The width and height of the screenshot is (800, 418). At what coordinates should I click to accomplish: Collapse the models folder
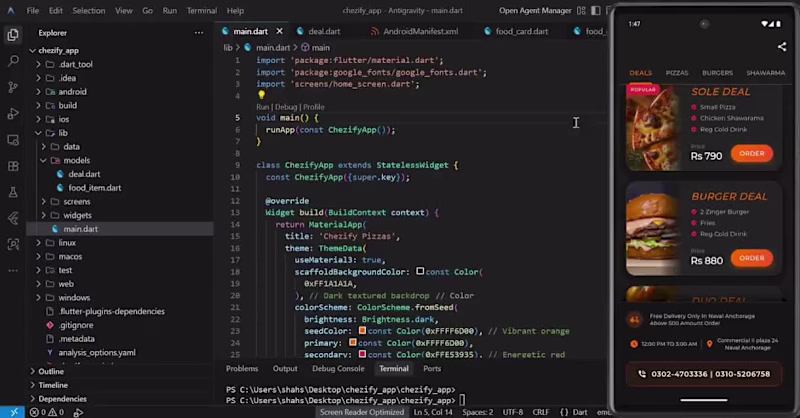pyautogui.click(x=43, y=160)
